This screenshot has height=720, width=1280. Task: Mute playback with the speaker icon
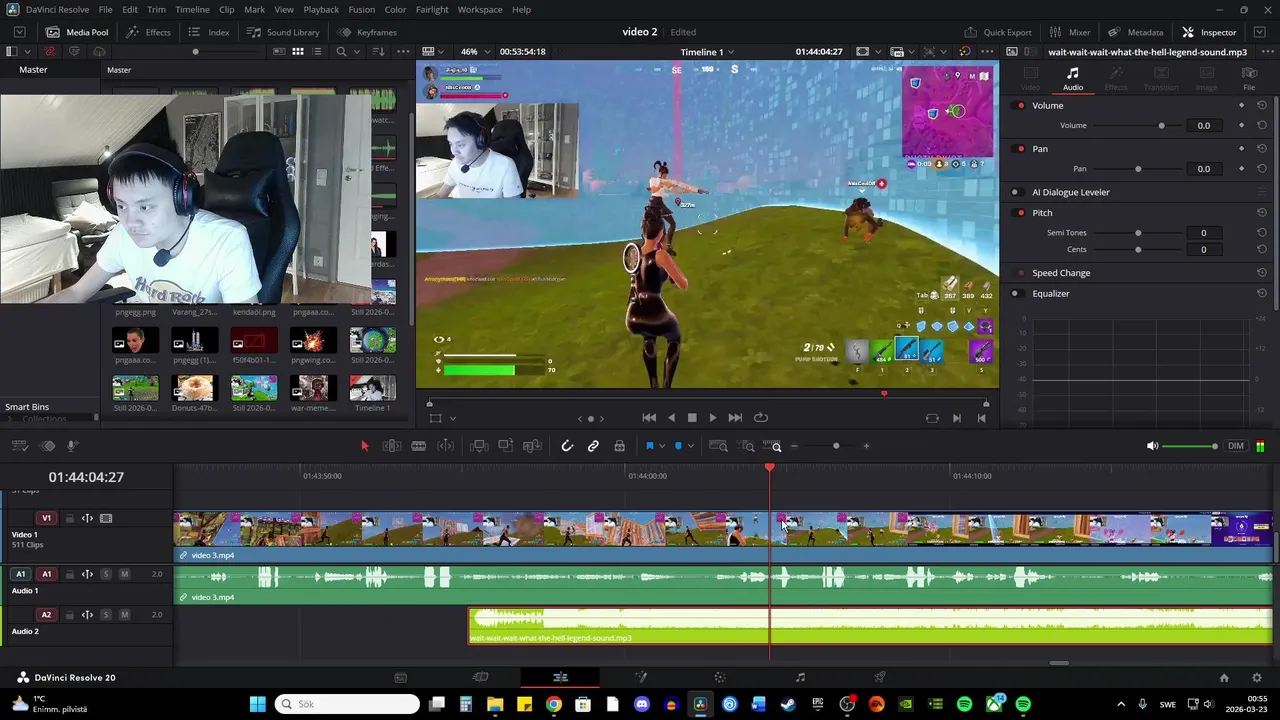1152,446
